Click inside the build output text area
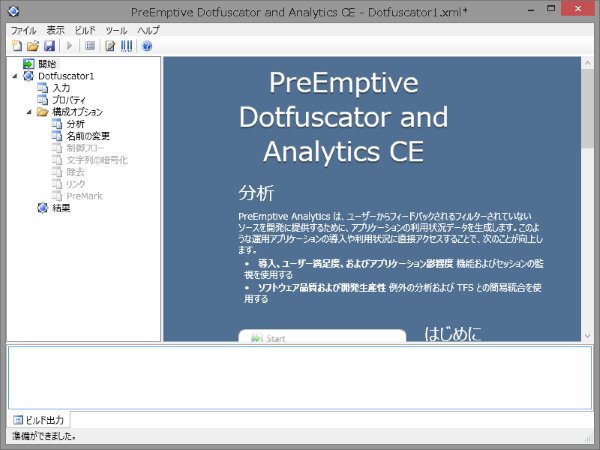This screenshot has width=600, height=450. pyautogui.click(x=300, y=378)
